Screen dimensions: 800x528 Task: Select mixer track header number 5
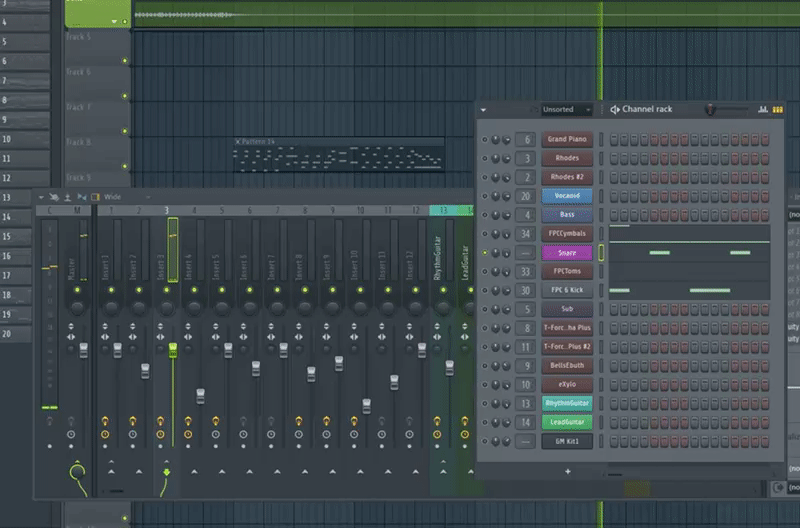[221, 210]
